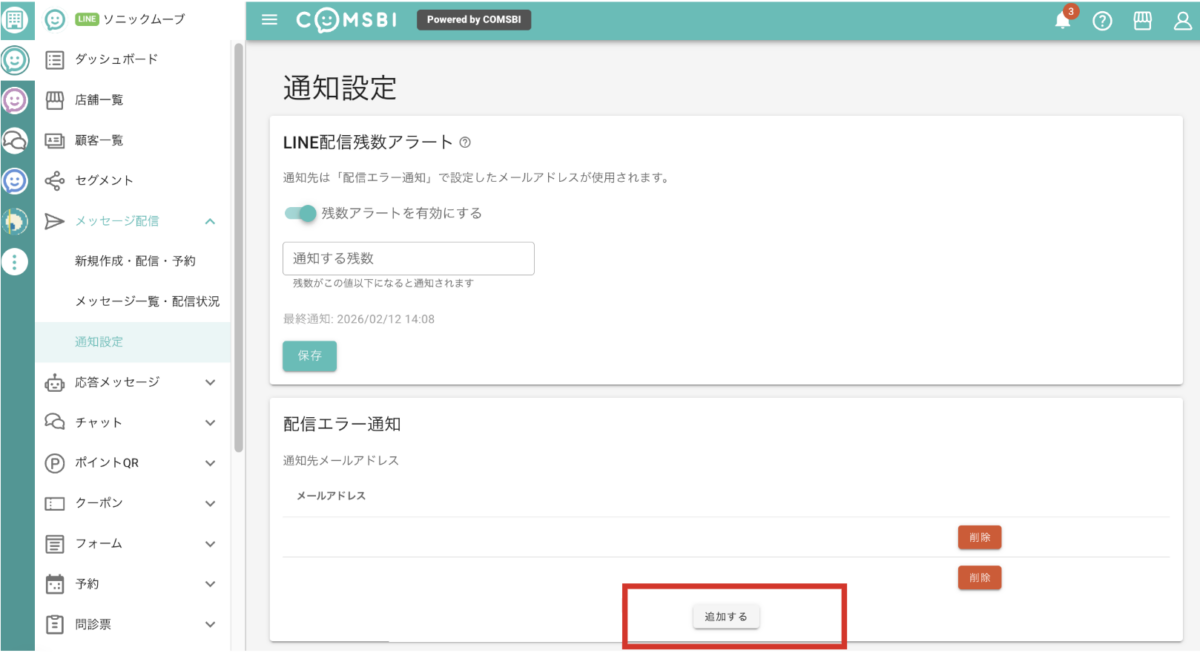The width and height of the screenshot is (1200, 665).
Task: Click the help icon beside LINE配信残数アラート
Action: point(465,143)
